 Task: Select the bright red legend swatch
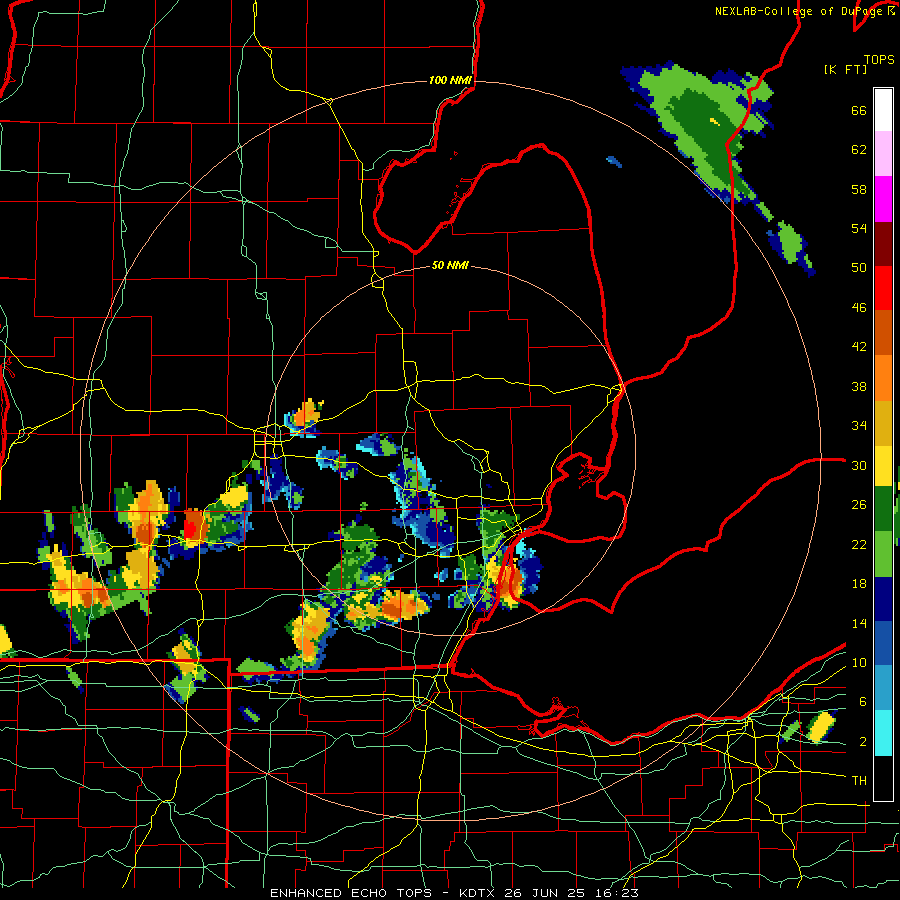[883, 288]
